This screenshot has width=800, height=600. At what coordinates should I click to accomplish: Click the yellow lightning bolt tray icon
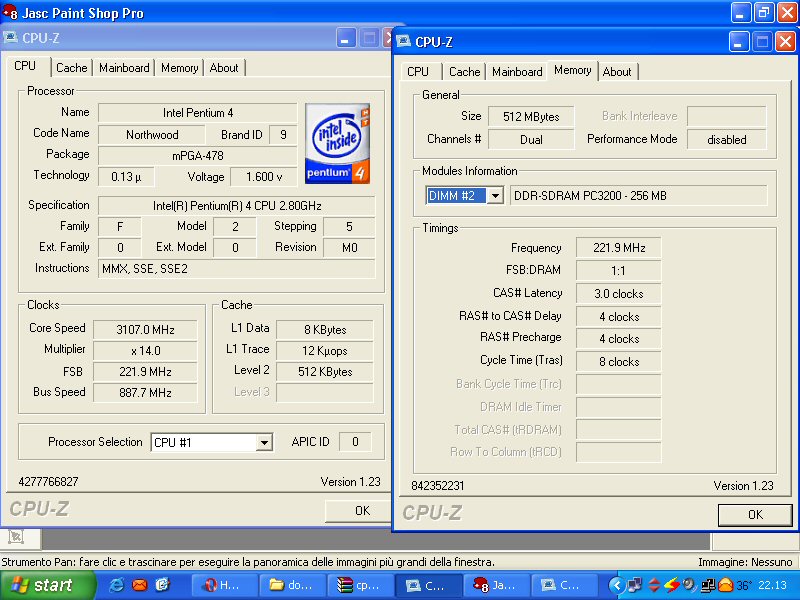(x=672, y=585)
